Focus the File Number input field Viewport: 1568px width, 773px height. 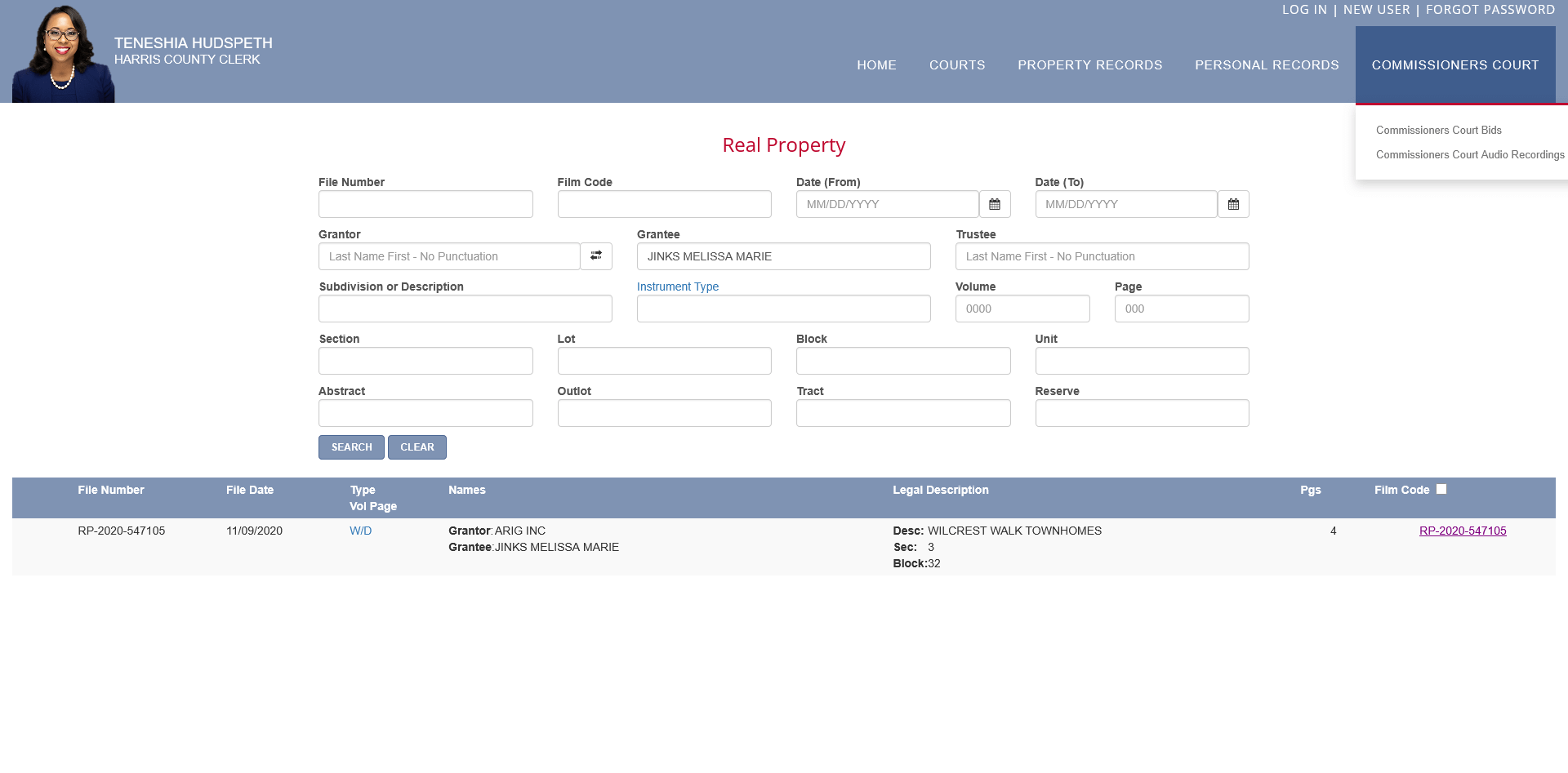coord(425,204)
